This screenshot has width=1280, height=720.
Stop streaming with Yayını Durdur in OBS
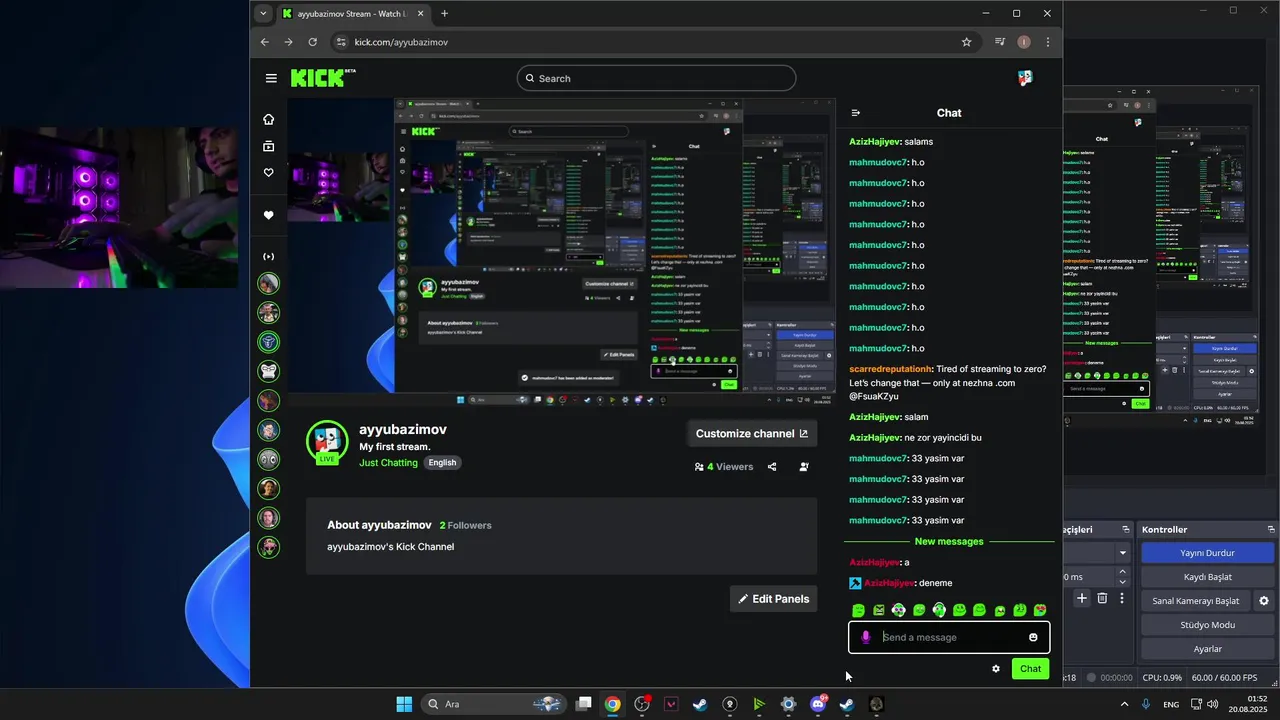[1207, 553]
